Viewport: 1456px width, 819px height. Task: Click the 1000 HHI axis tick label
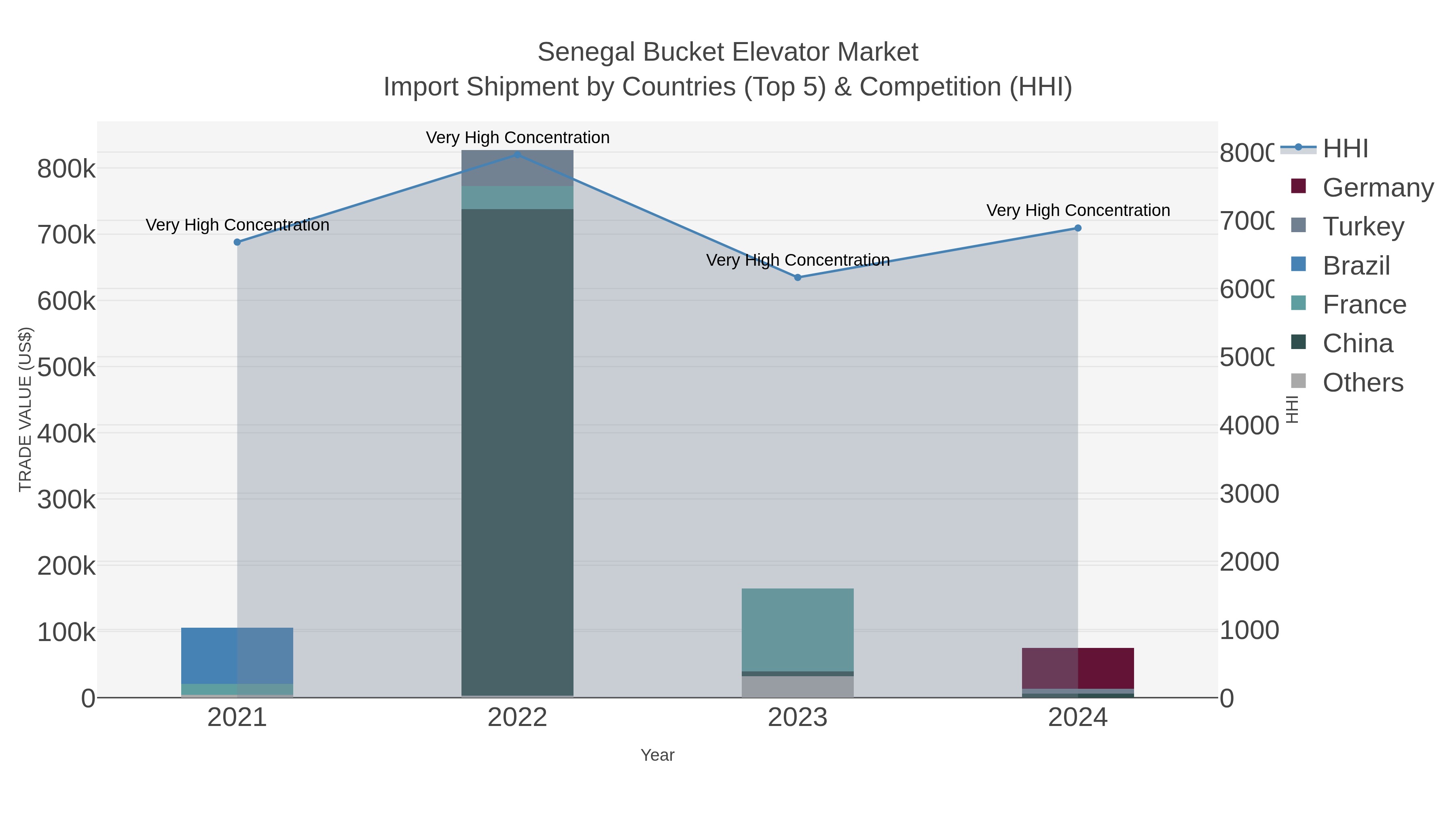click(1249, 630)
